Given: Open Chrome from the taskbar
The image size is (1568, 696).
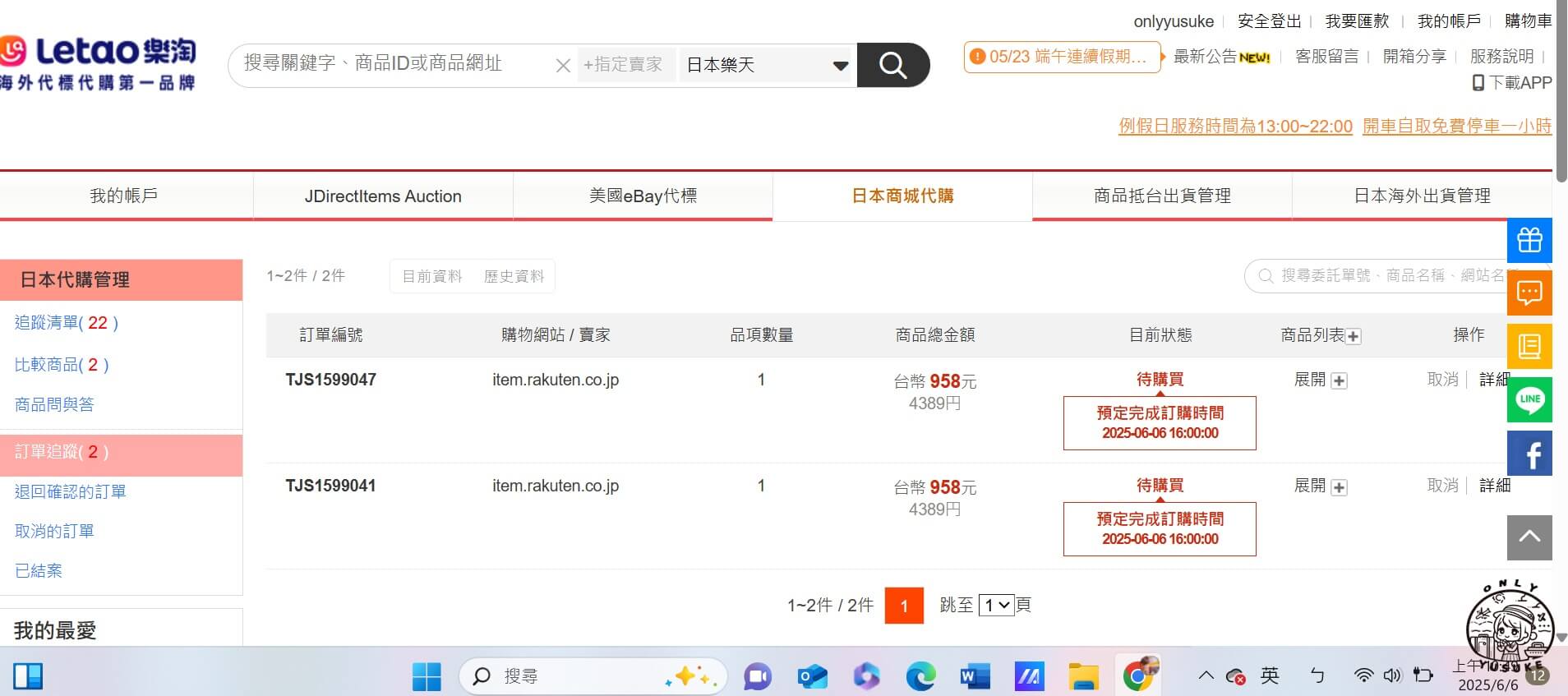Looking at the screenshot, I should 1138,675.
